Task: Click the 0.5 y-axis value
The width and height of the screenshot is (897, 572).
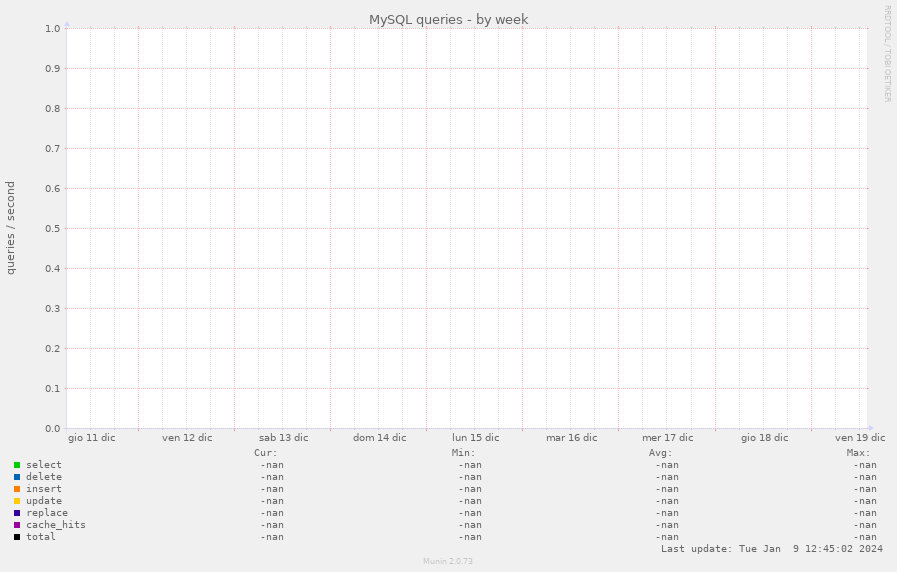Action: 53,229
